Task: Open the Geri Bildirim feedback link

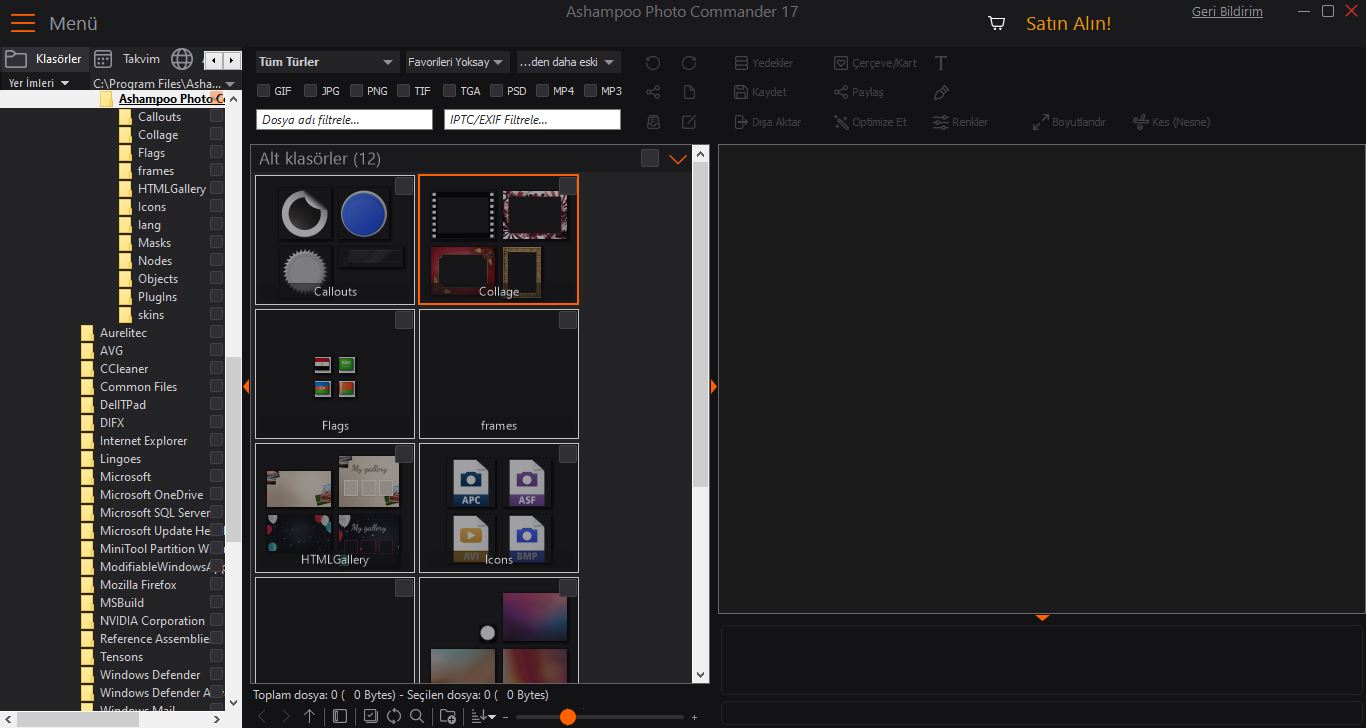Action: [1227, 12]
